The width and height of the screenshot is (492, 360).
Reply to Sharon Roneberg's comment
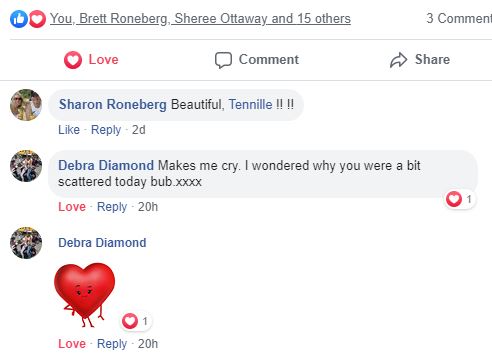tap(106, 130)
